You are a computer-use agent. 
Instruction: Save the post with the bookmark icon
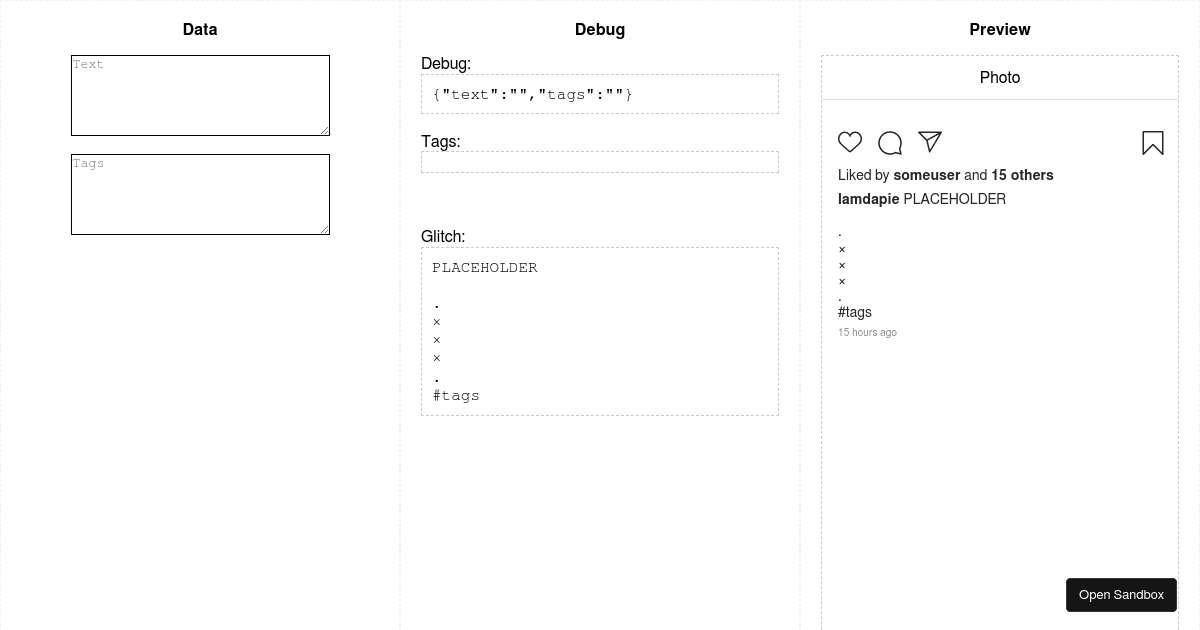pos(1153,143)
